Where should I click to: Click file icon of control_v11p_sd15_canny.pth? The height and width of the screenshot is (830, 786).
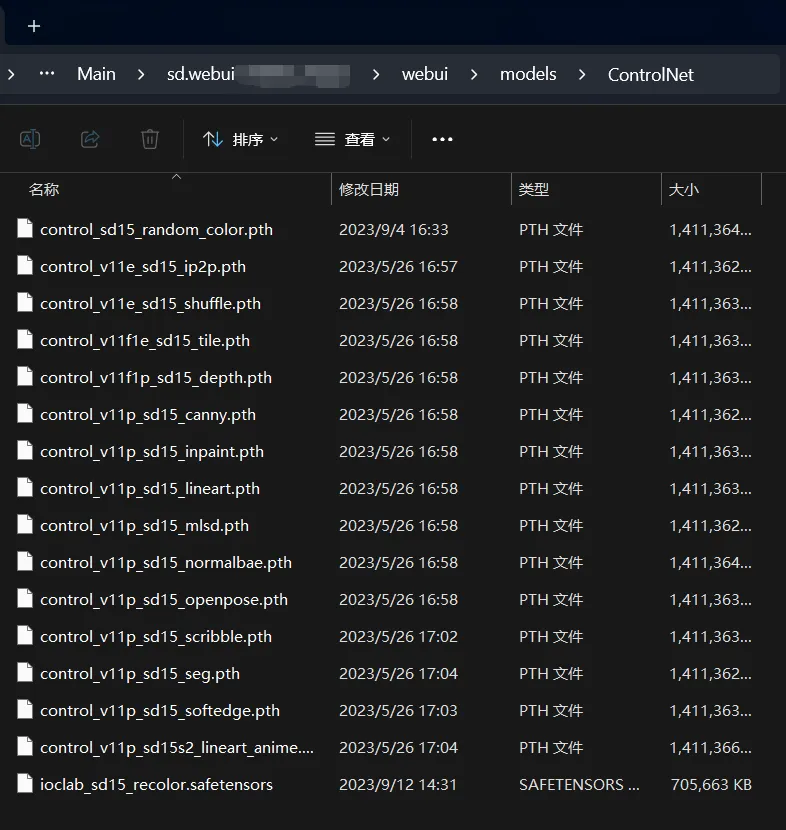[x=25, y=414]
